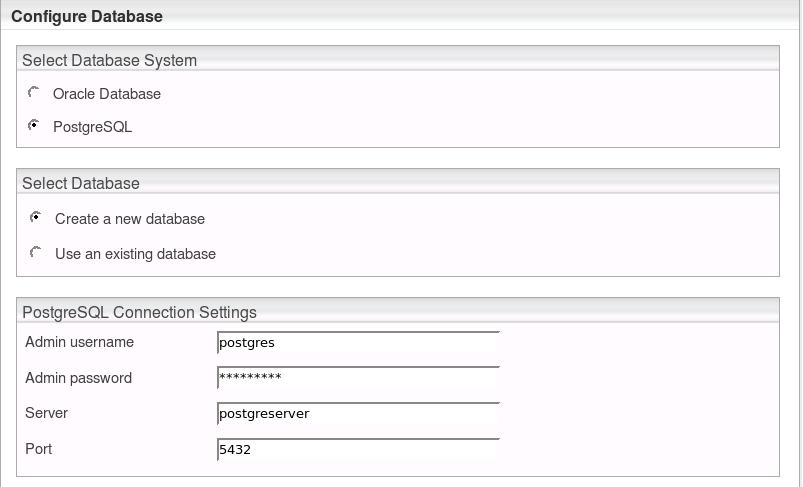Click the Admin password field label

click(x=78, y=378)
